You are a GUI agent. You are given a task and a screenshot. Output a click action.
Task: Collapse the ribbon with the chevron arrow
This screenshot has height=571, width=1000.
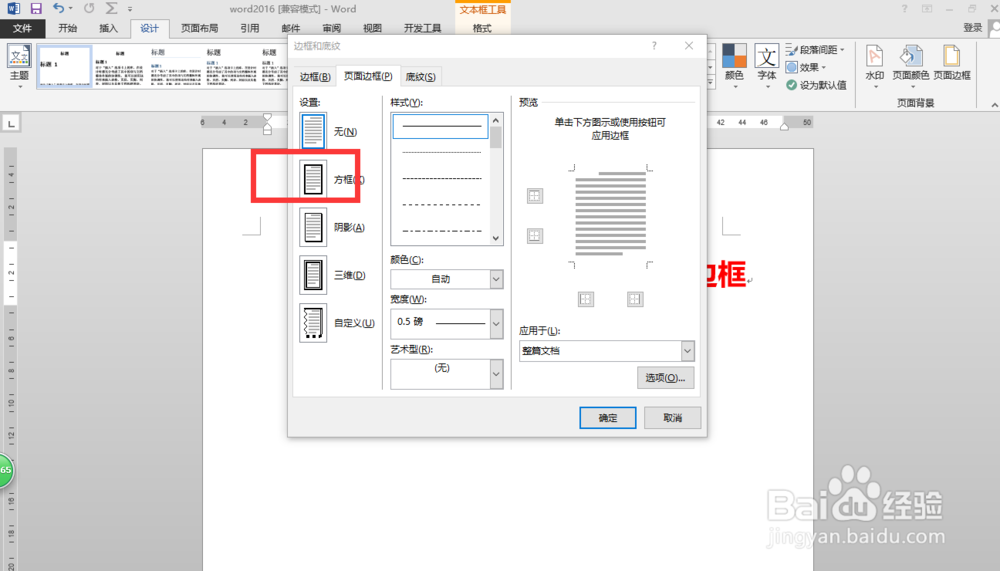tap(994, 105)
